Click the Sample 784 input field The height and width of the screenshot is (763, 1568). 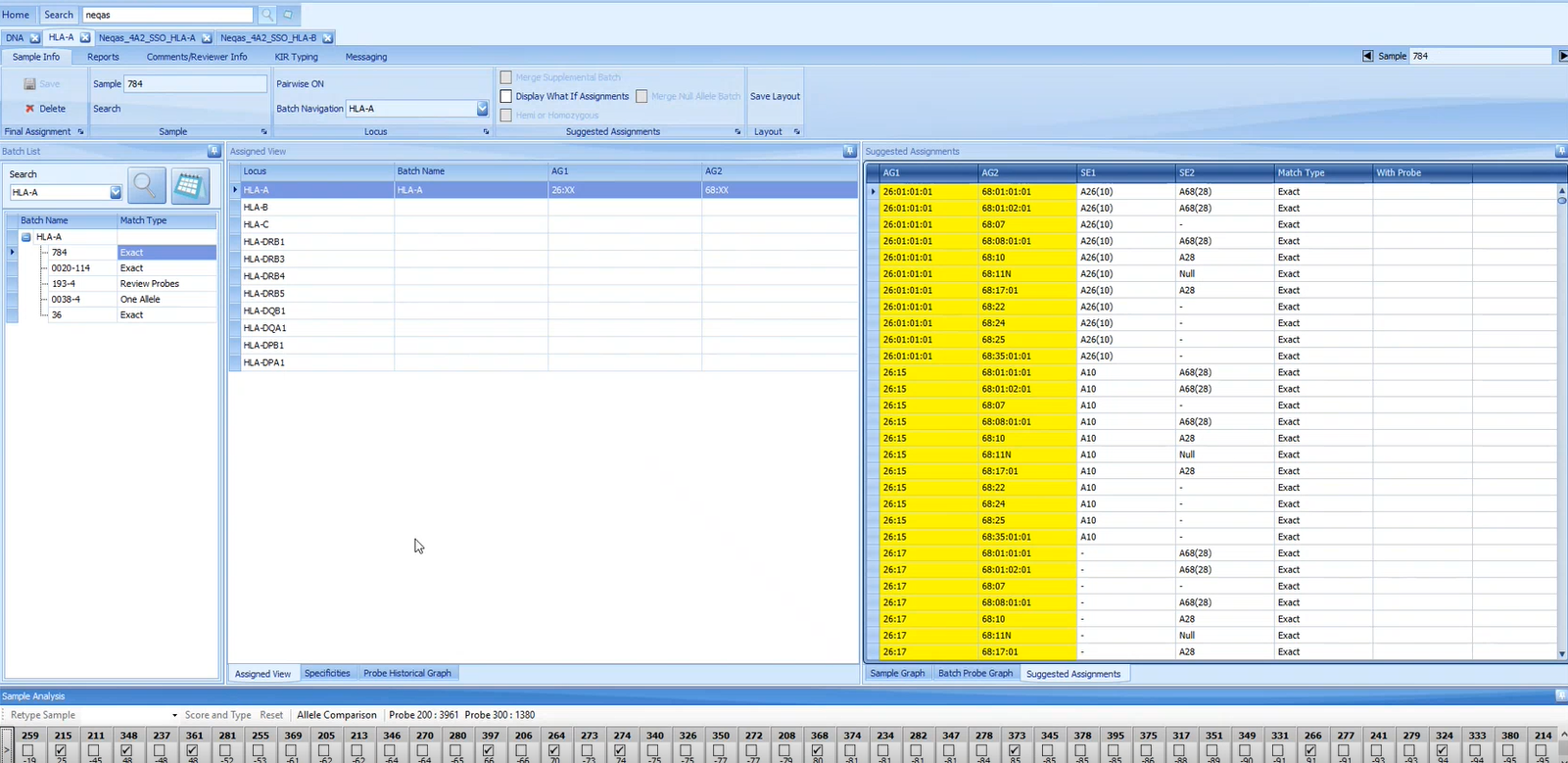click(x=195, y=84)
